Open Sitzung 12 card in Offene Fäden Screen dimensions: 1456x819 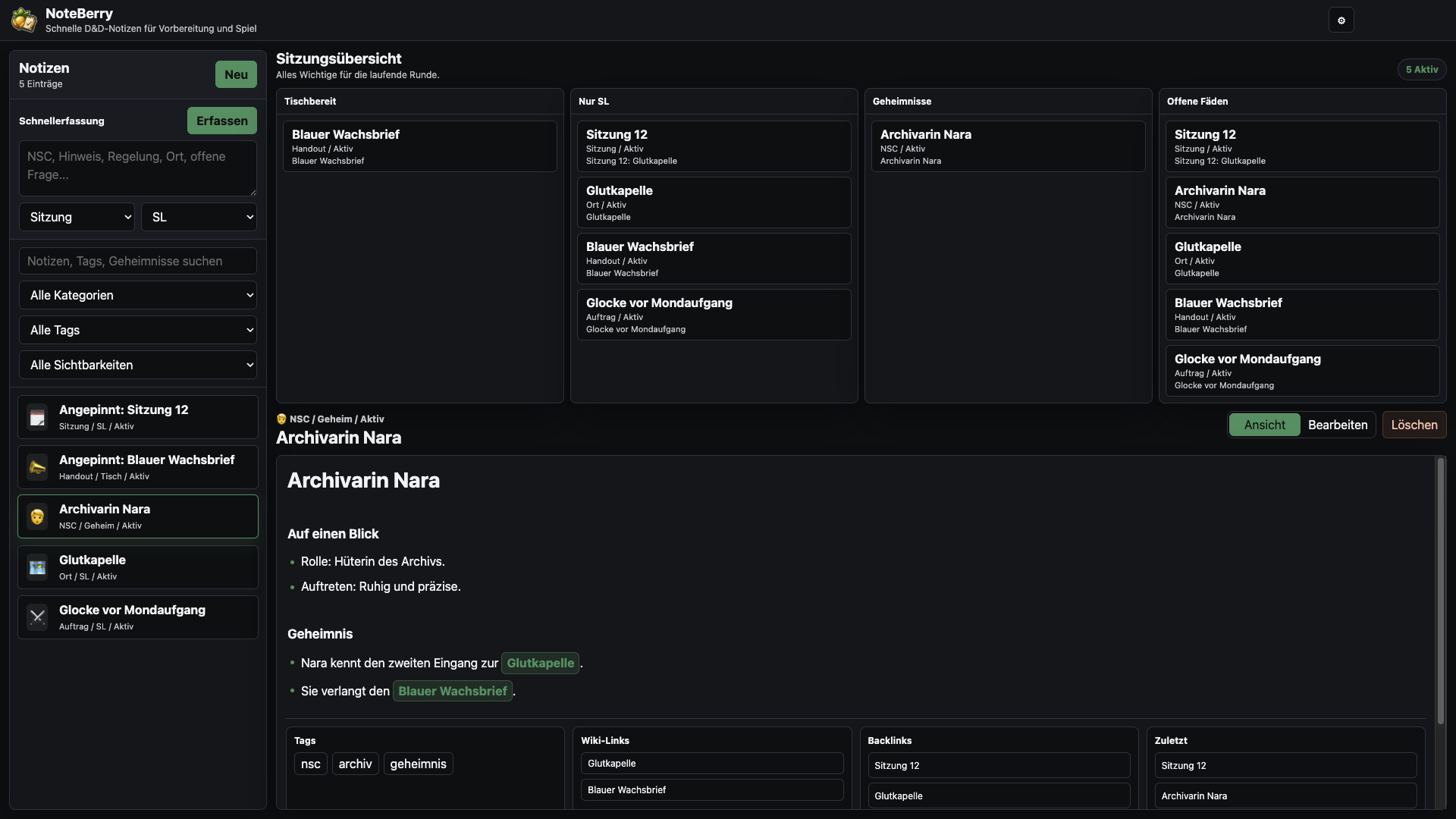(x=1303, y=146)
